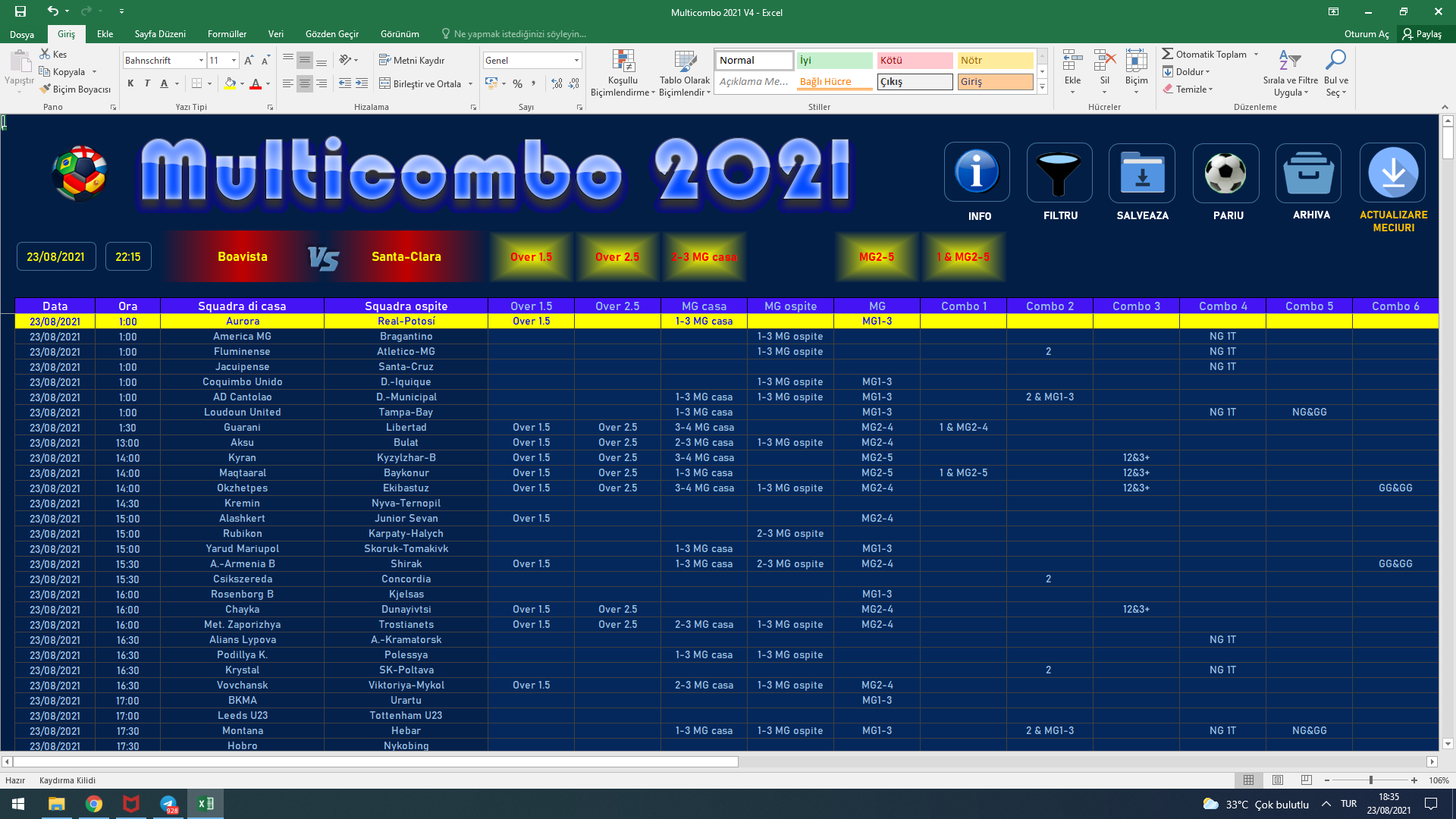
Task: Click the Over 1.5 yellow badge
Action: [x=531, y=257]
